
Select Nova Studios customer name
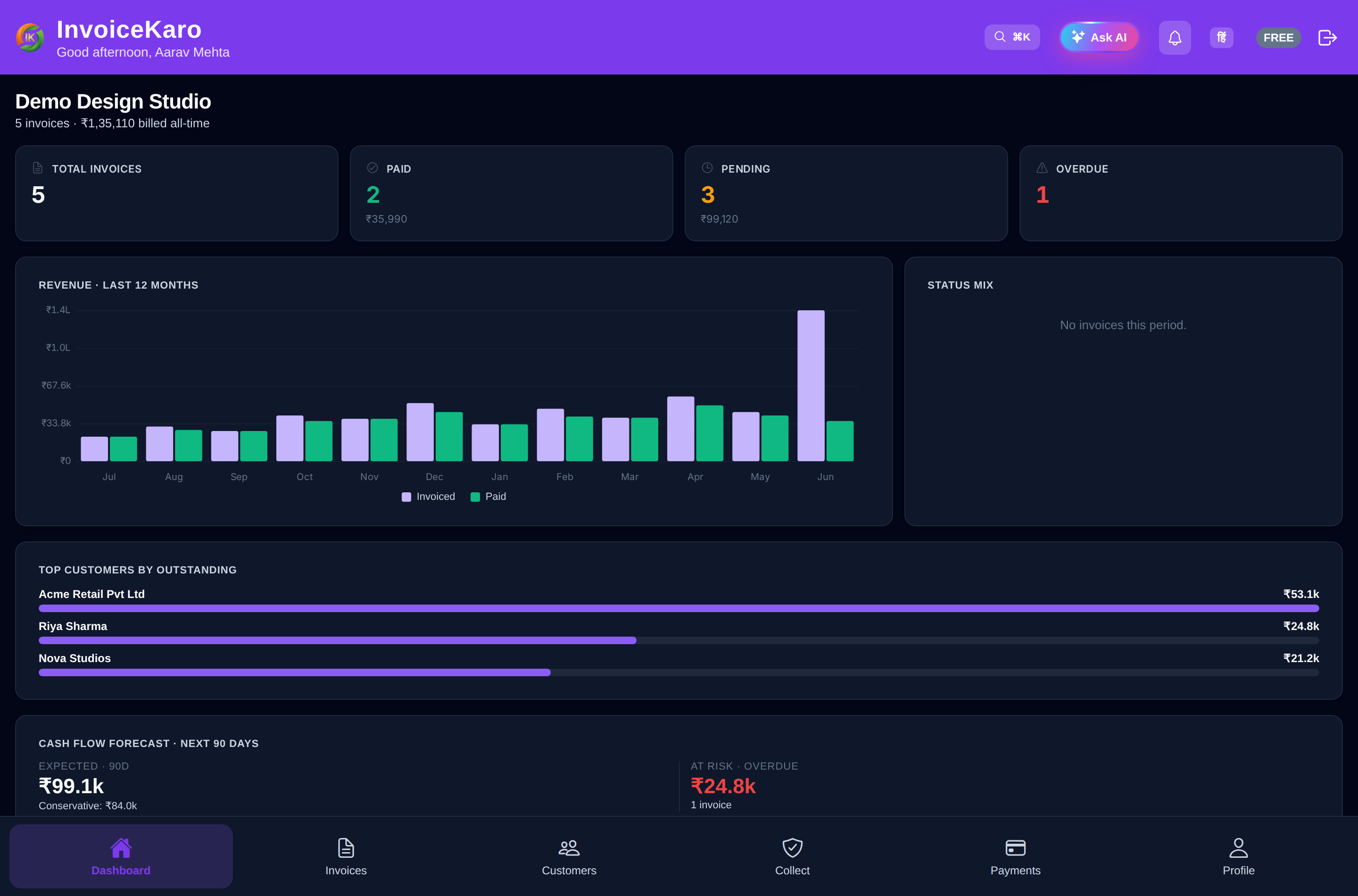click(x=75, y=658)
